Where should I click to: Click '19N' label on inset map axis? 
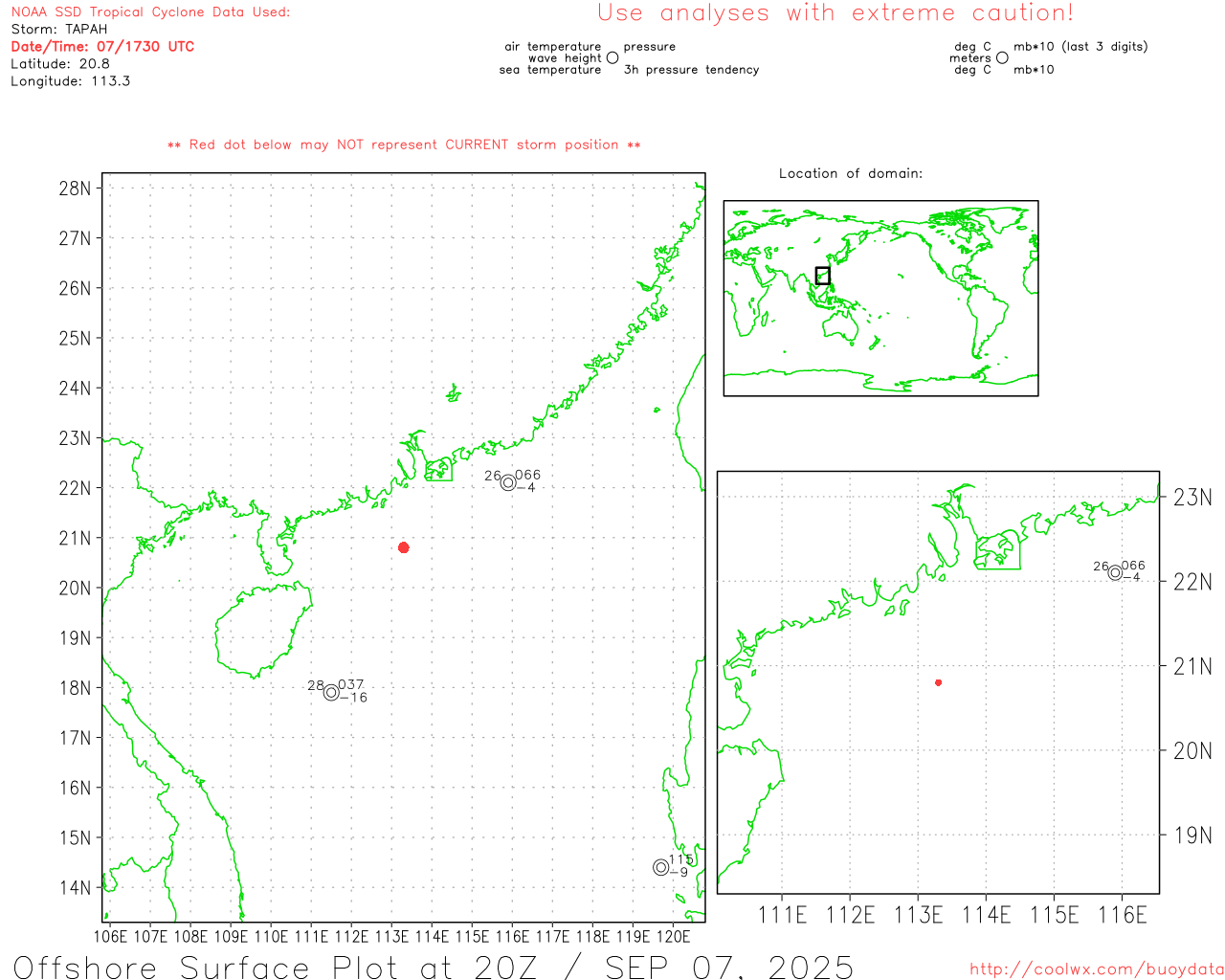click(x=1193, y=835)
